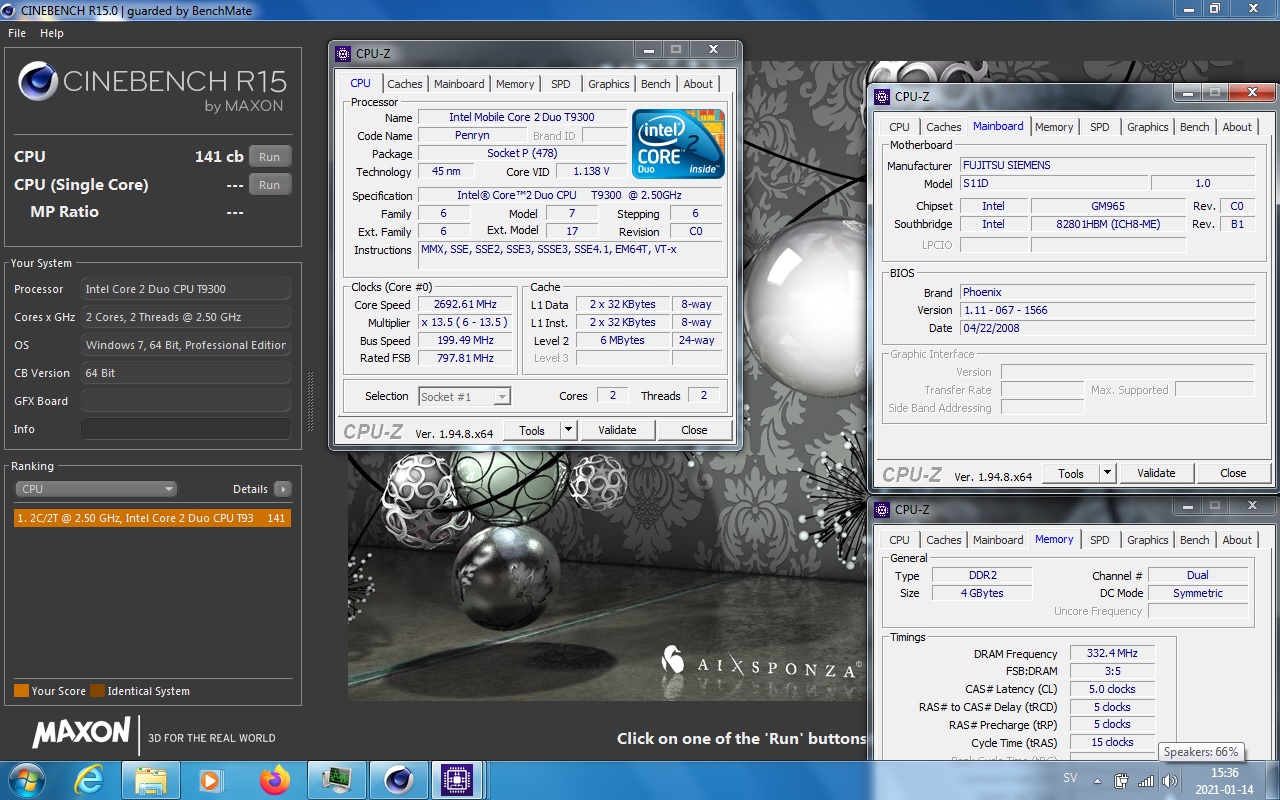Image resolution: width=1280 pixels, height=800 pixels.
Task: Open Caches tab in Mainboard CPU-Z window
Action: click(944, 127)
